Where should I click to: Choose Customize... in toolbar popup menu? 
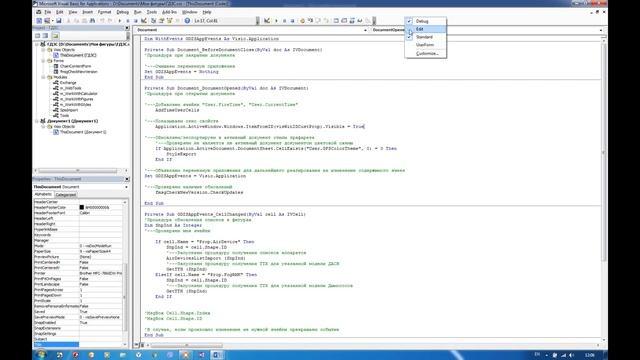pyautogui.click(x=427, y=53)
